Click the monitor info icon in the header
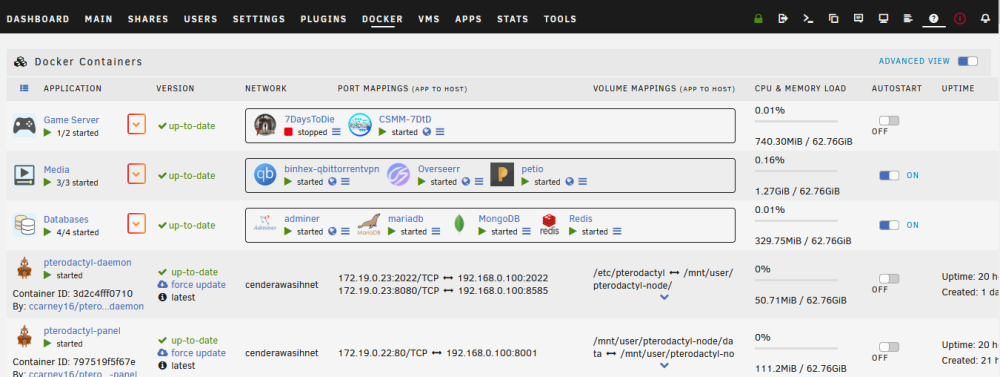 (884, 19)
